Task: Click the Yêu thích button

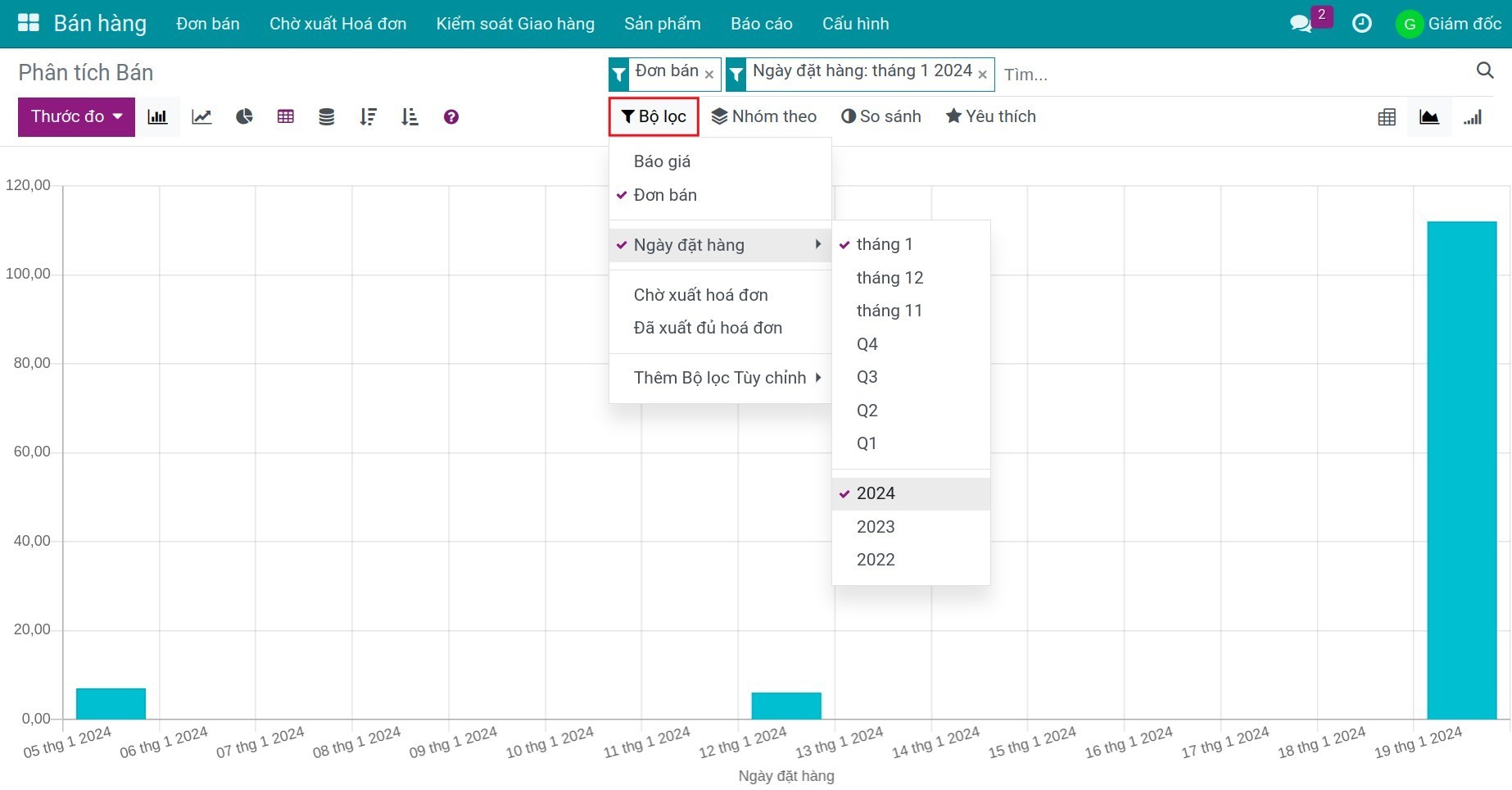Action: tap(990, 116)
